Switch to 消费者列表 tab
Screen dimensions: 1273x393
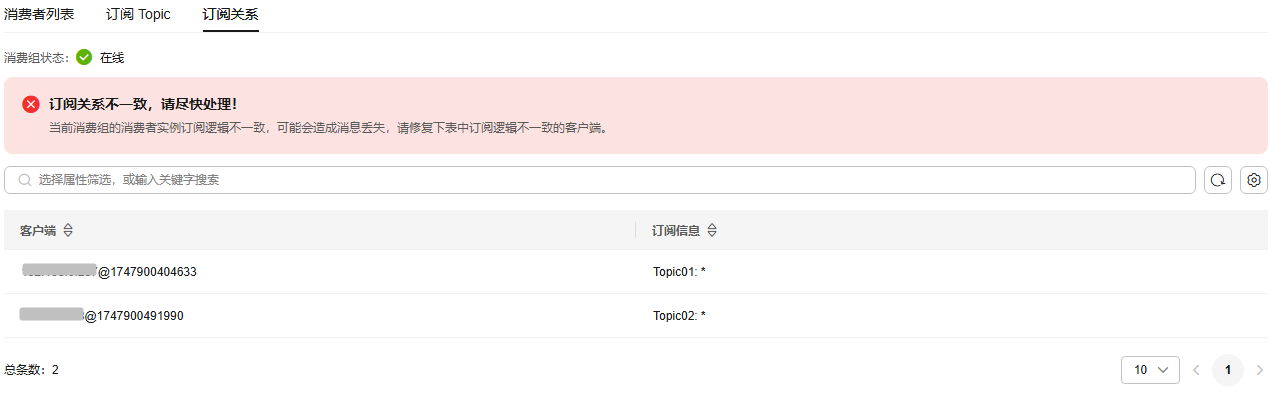coord(39,14)
